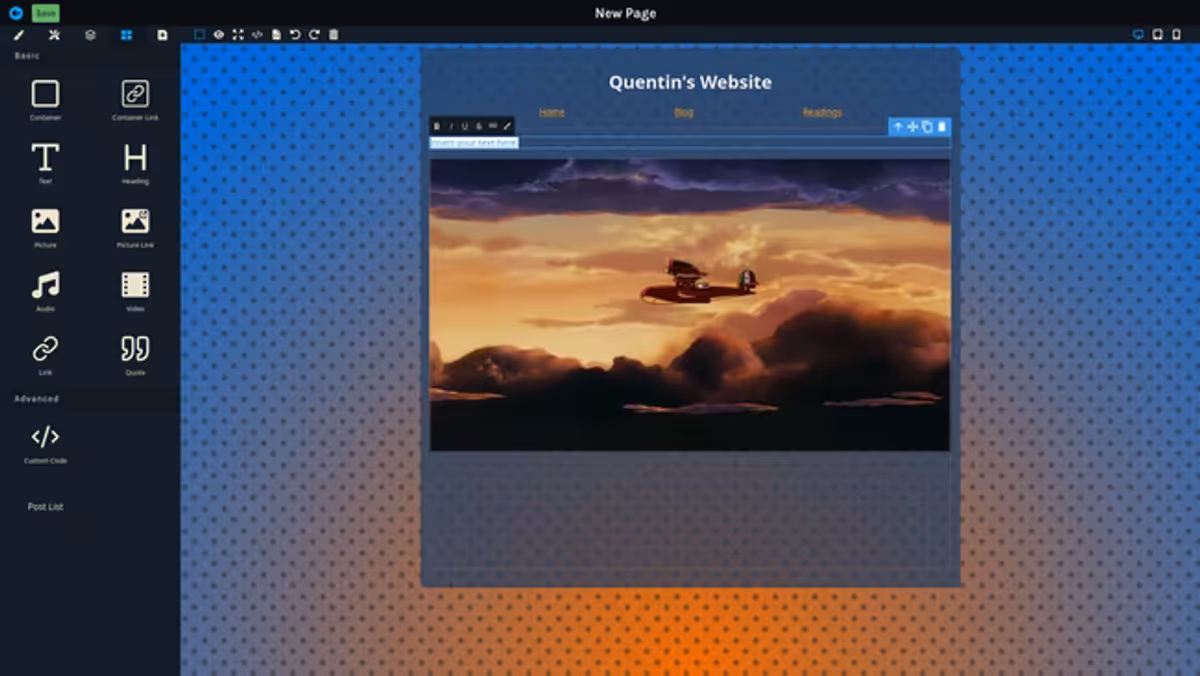Open the style manager brush tab
Image resolution: width=1200 pixels, height=676 pixels.
18,35
